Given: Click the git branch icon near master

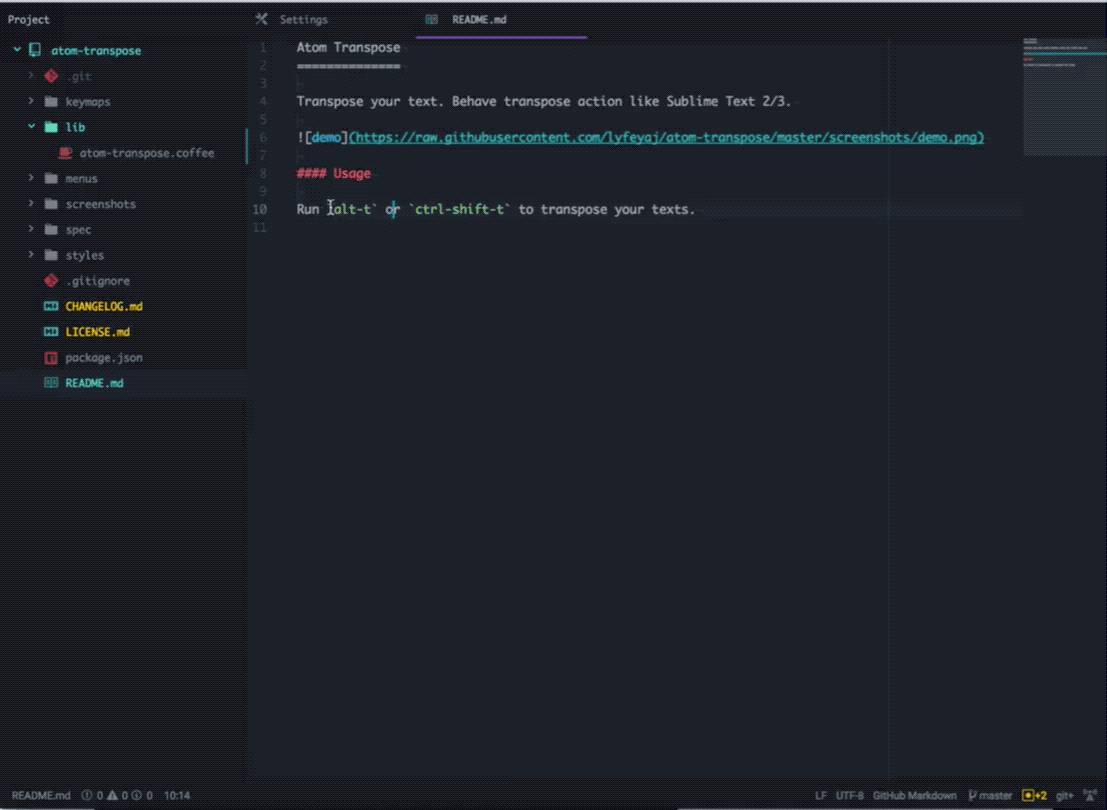Looking at the screenshot, I should 972,795.
